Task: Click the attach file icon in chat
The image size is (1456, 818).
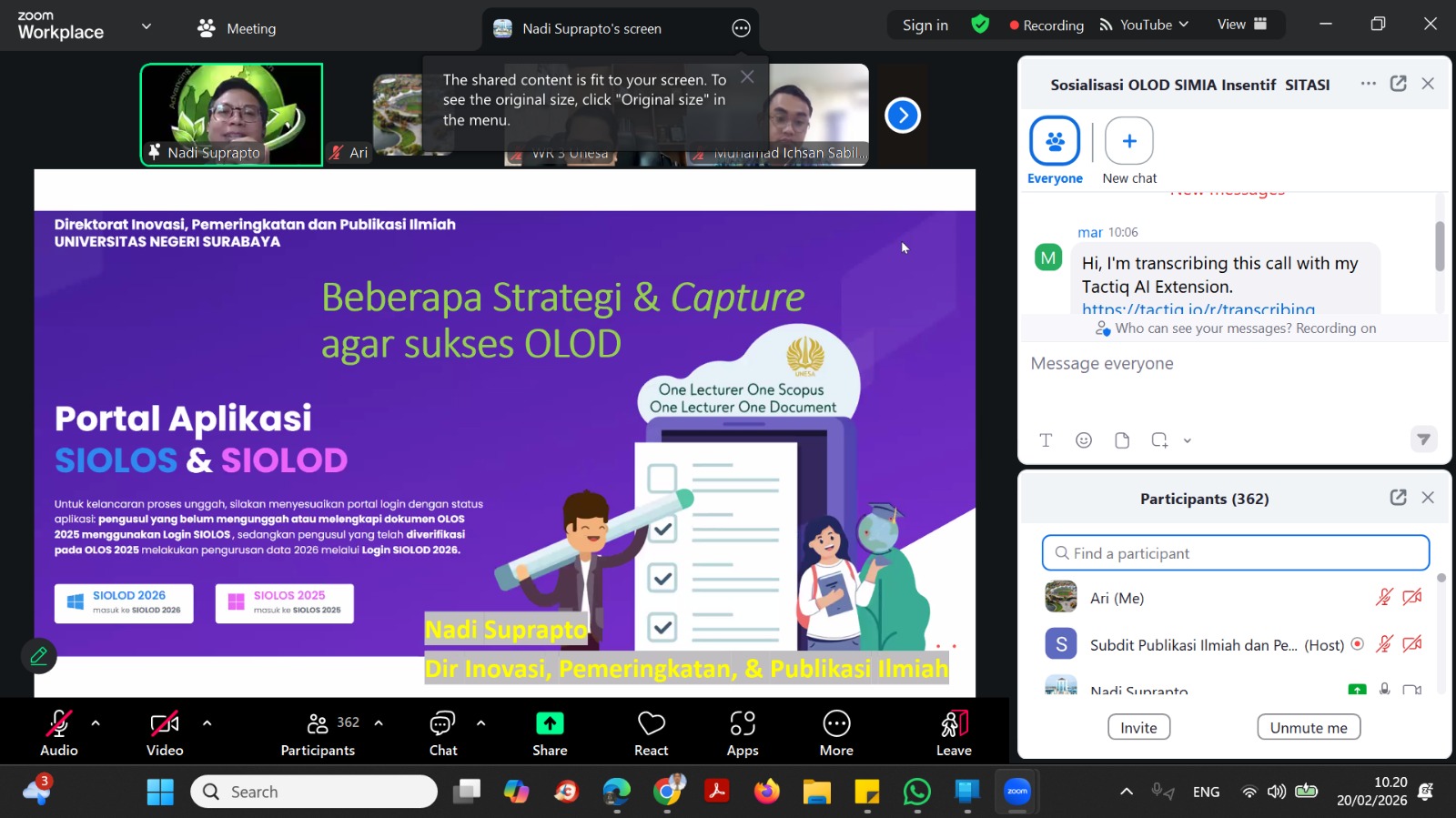Action: click(x=1121, y=440)
